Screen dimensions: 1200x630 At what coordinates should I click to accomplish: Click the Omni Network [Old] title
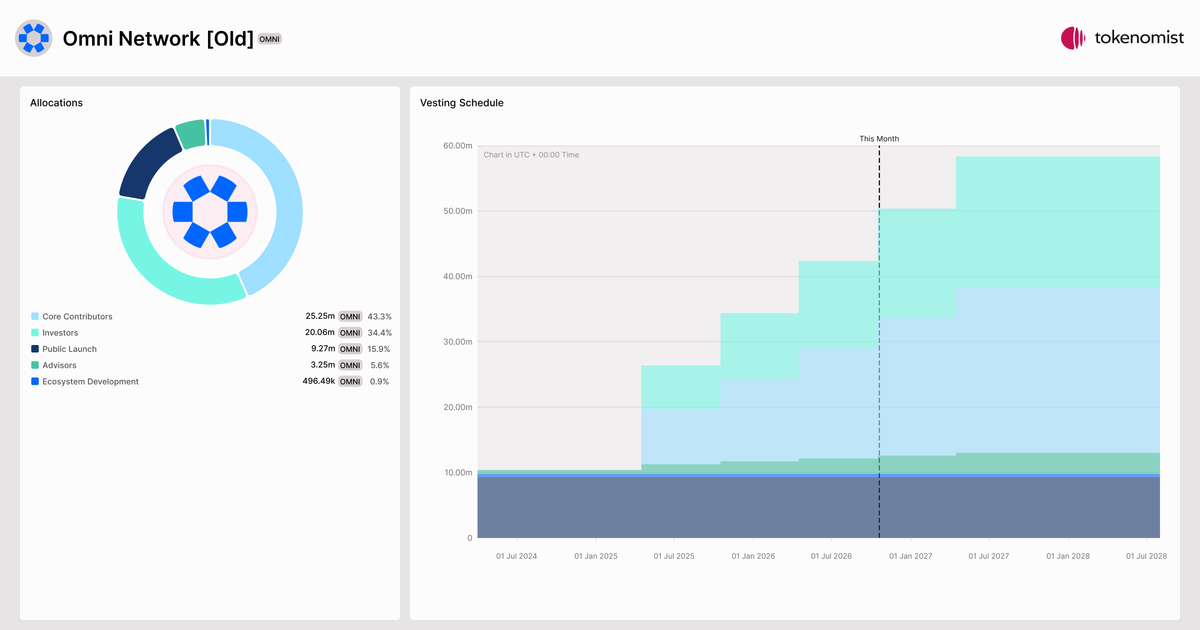158,39
